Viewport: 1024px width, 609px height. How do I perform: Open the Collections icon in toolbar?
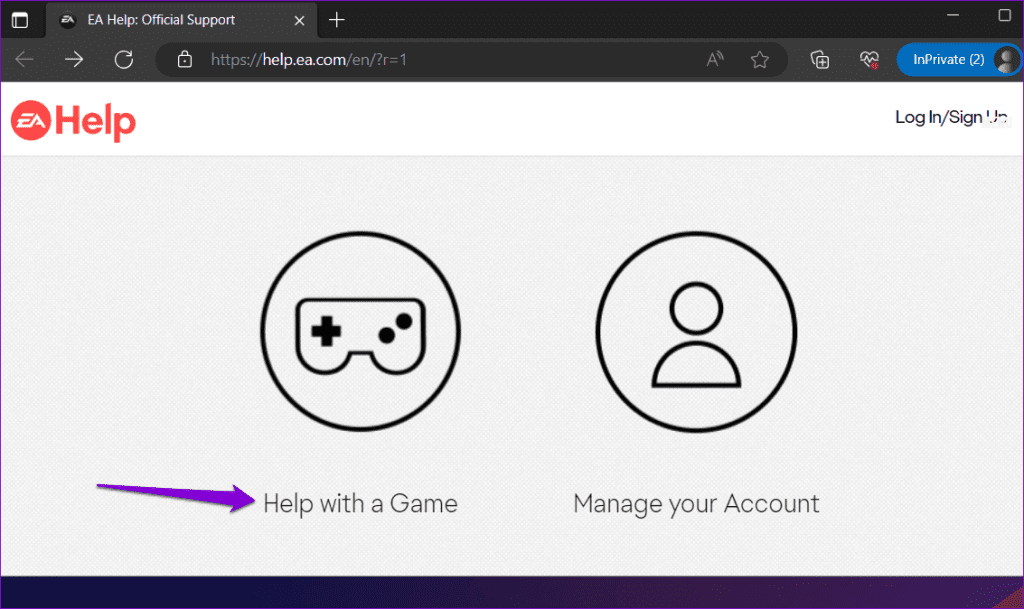820,60
